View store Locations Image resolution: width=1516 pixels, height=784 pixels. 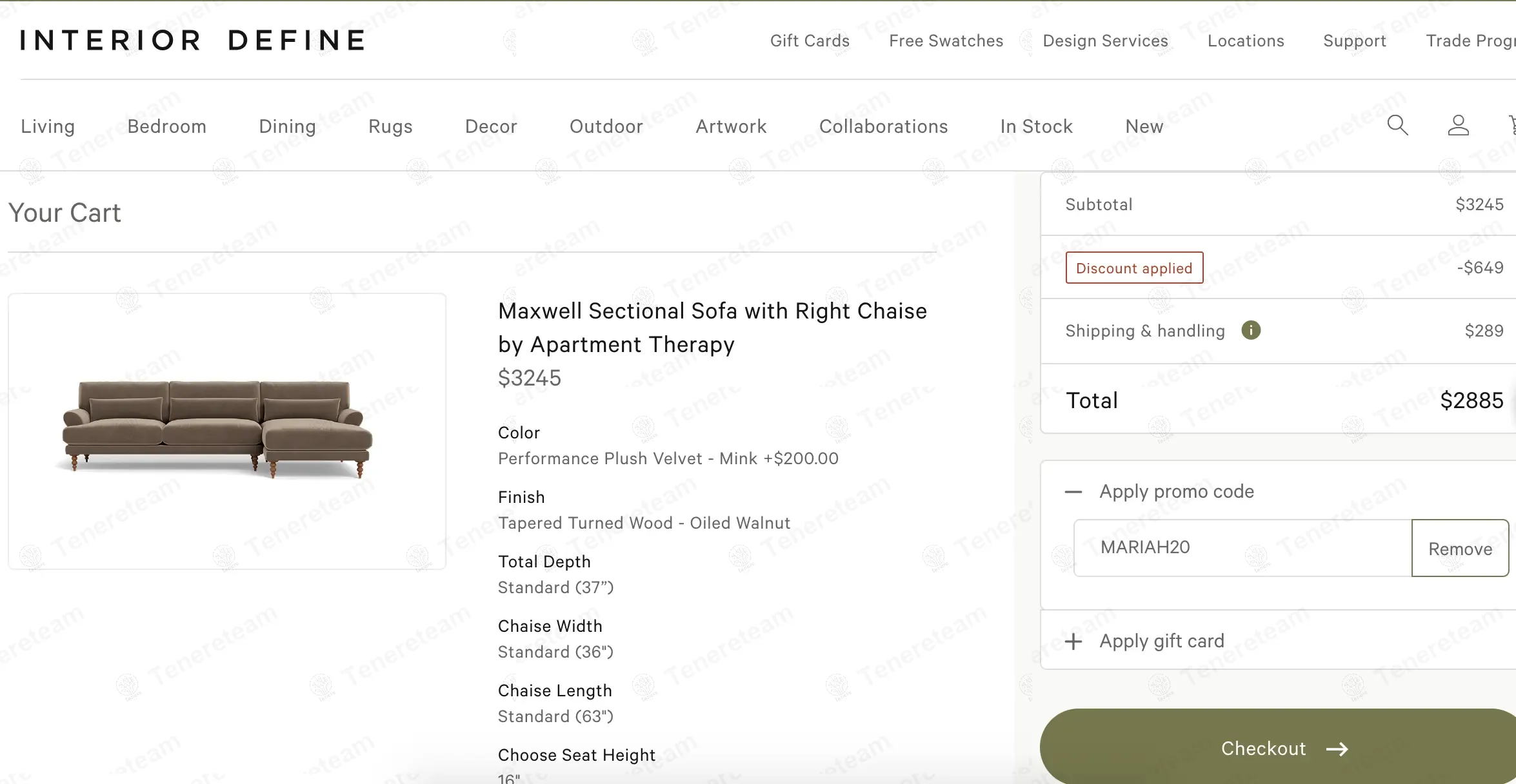pos(1246,41)
